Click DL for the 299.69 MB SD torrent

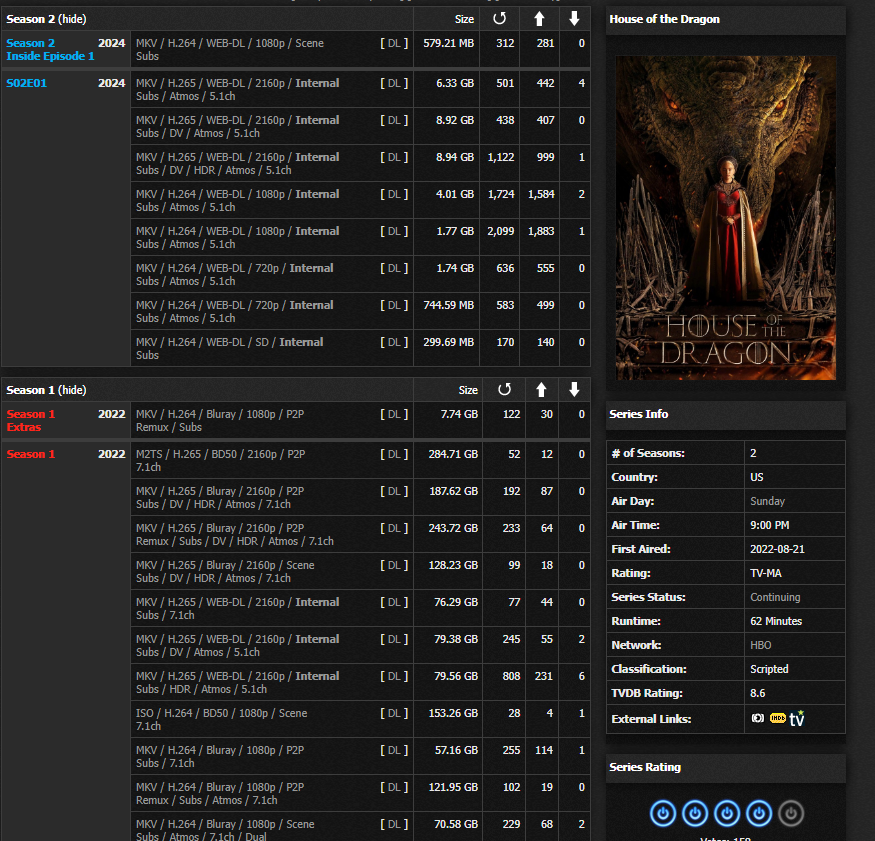394,342
